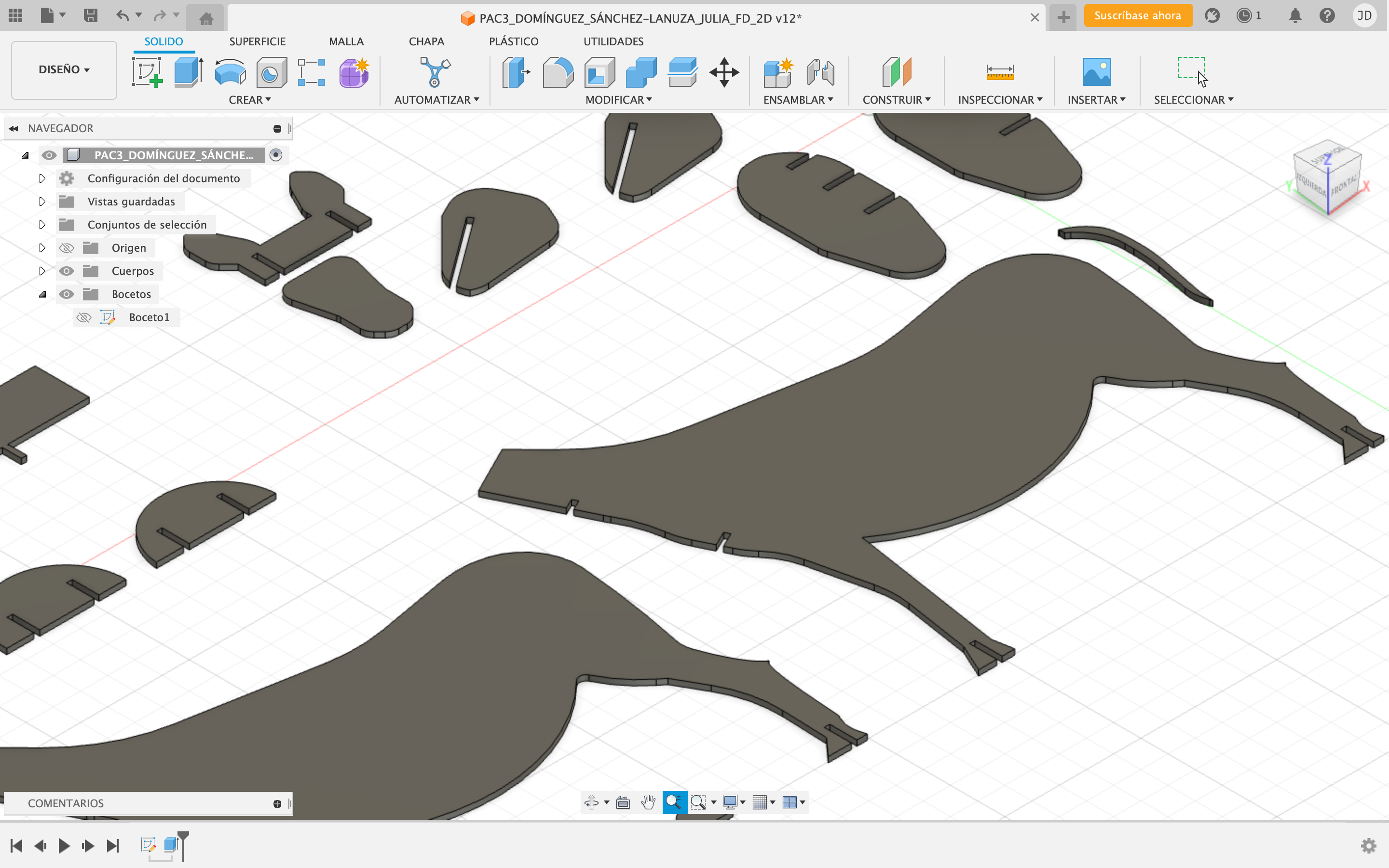Open the notifications bell
The height and width of the screenshot is (868, 1389).
point(1295,15)
